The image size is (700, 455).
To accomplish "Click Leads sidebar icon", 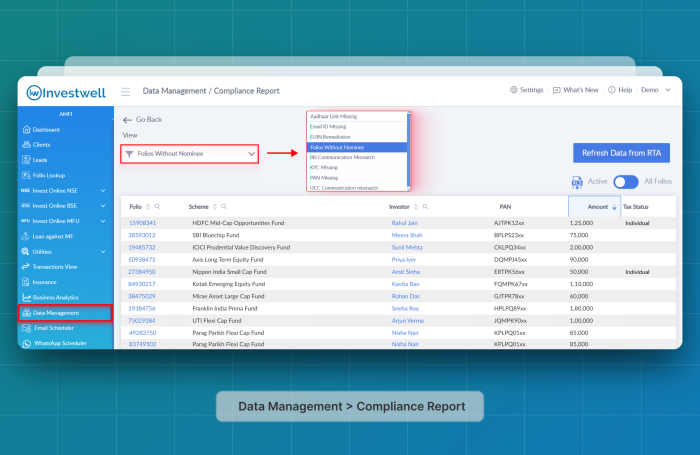I will coord(26,160).
